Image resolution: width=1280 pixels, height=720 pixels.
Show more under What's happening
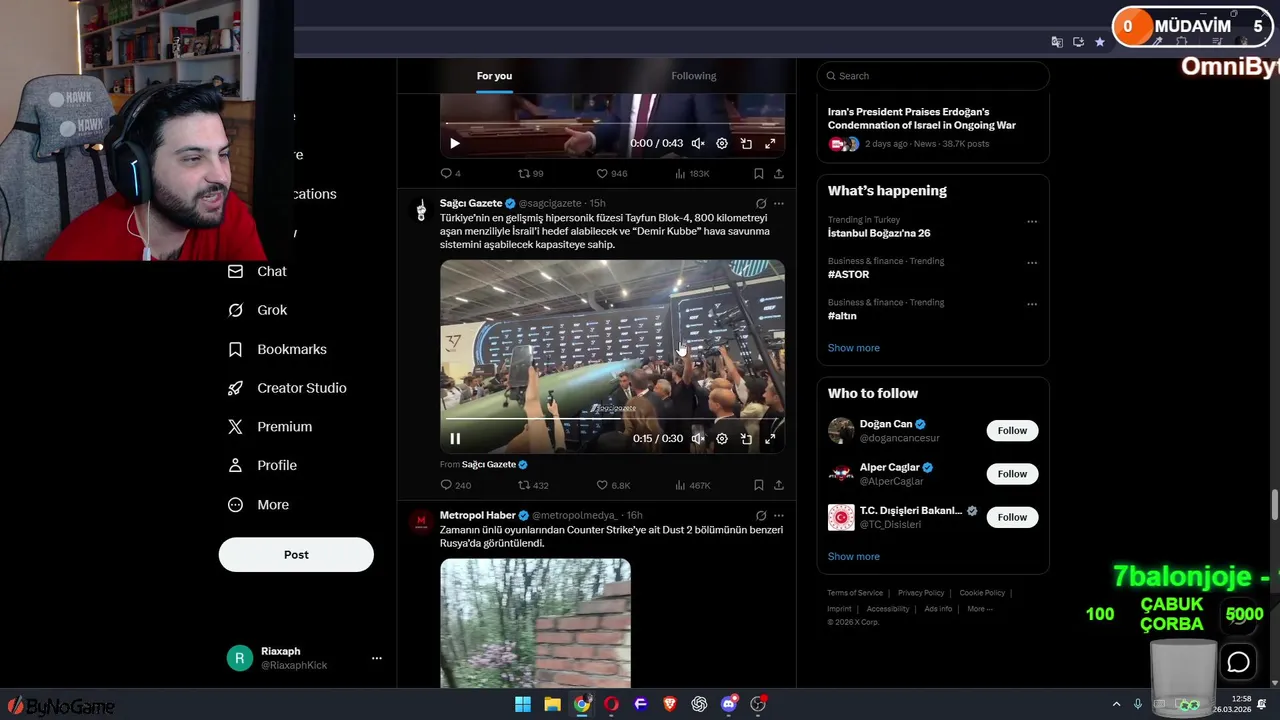click(853, 348)
